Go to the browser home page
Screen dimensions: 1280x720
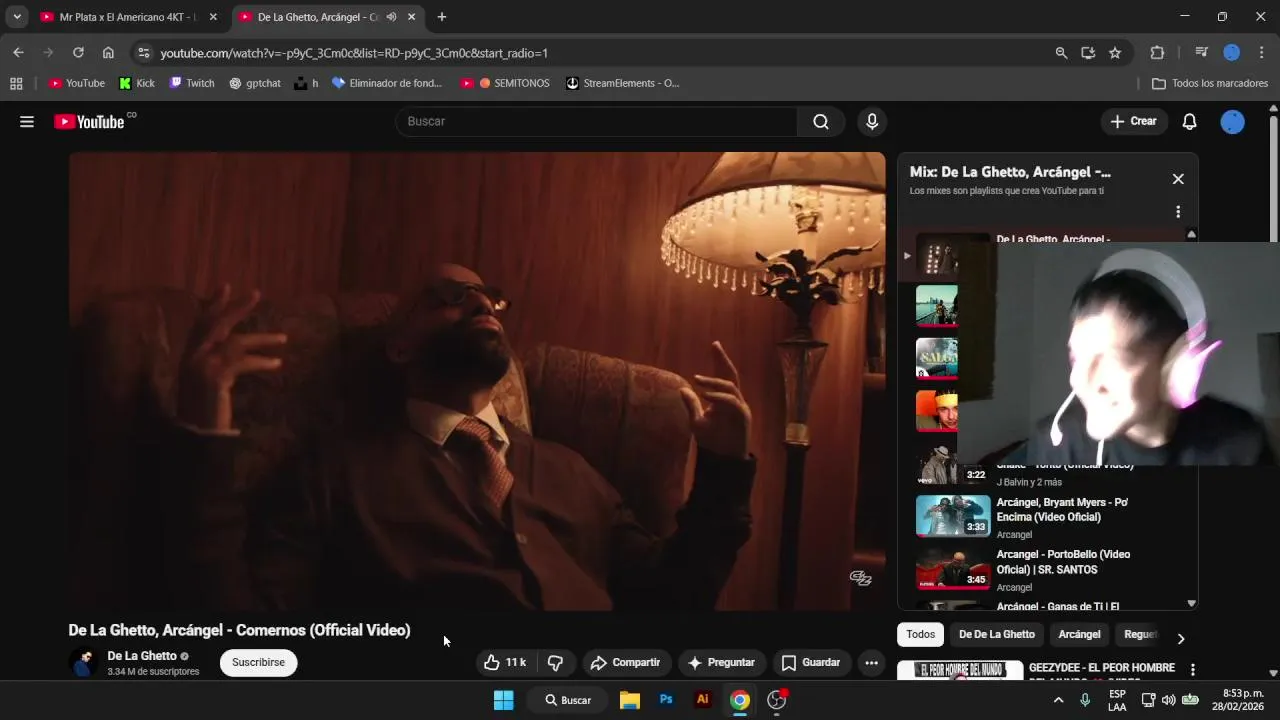point(108,53)
